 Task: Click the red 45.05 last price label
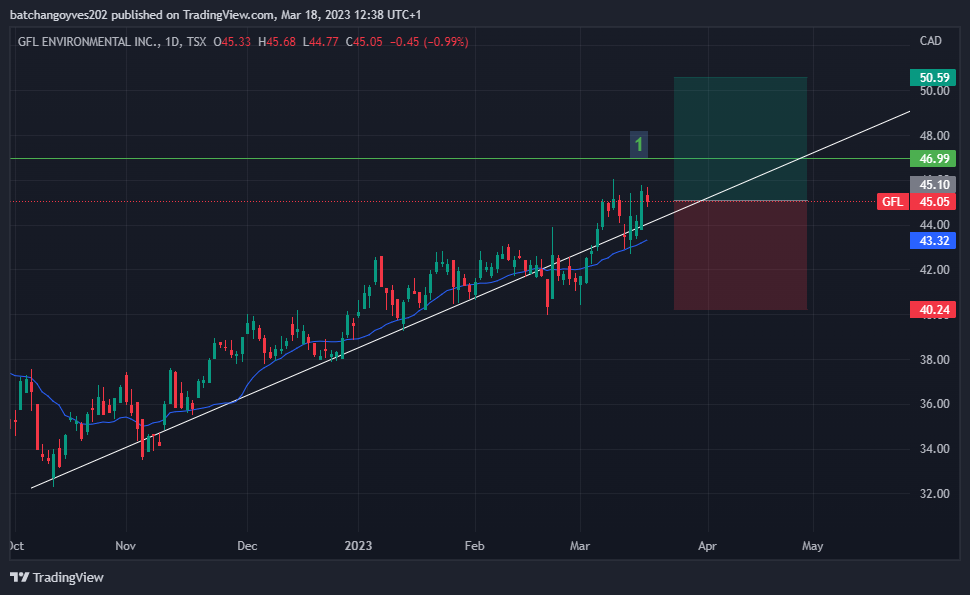[x=933, y=202]
